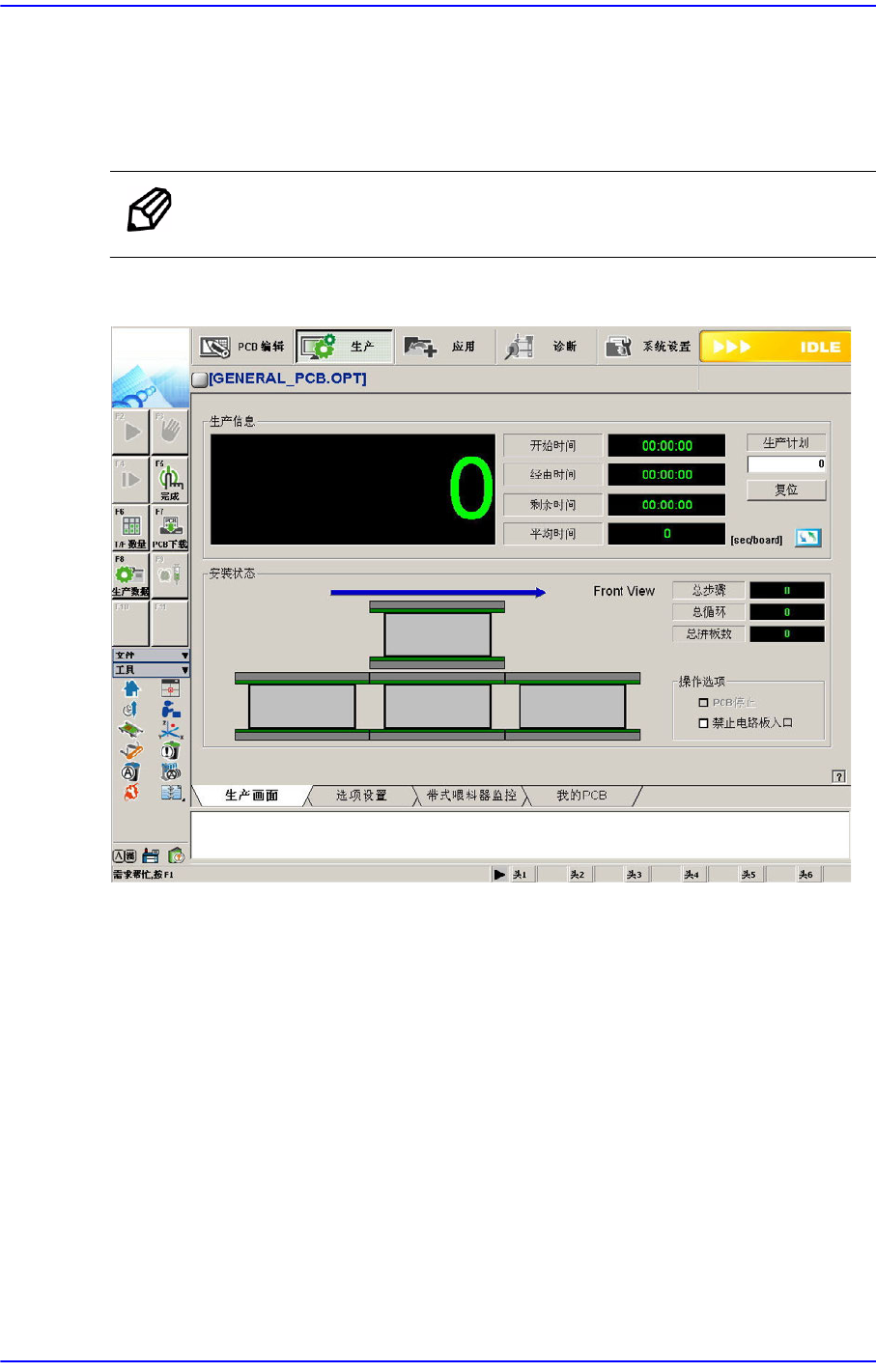The image size is (876, 1372).
Task: Click the 经由时间 elapsed time label
Action: (x=553, y=475)
